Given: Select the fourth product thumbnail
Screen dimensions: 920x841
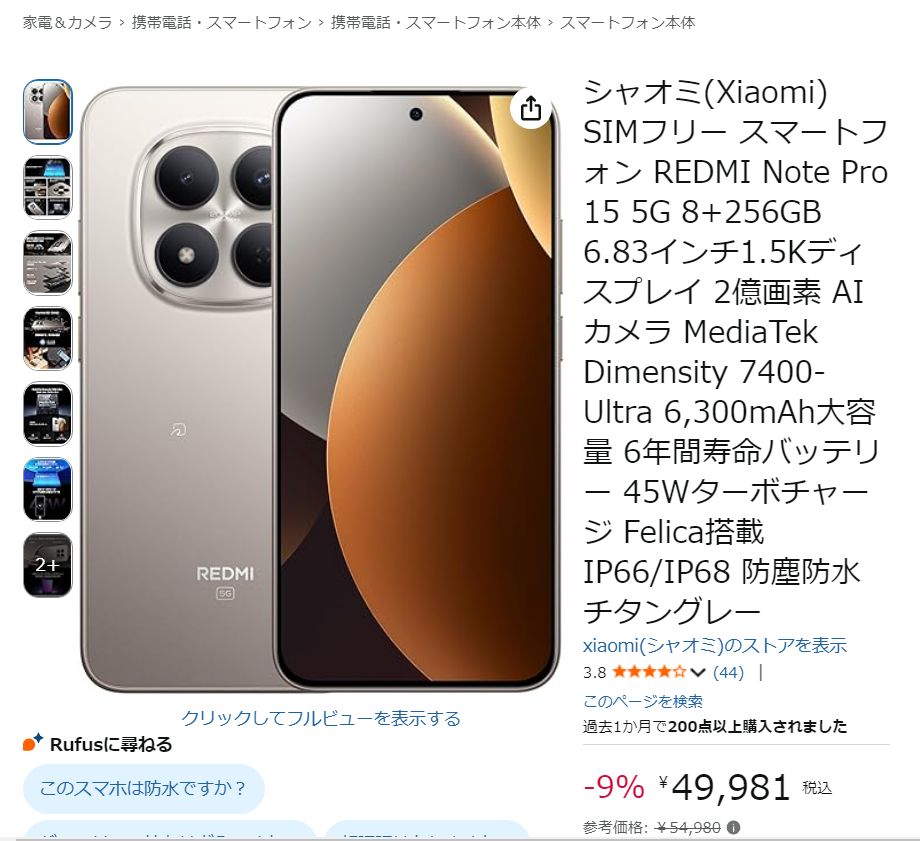Looking at the screenshot, I should (x=48, y=339).
